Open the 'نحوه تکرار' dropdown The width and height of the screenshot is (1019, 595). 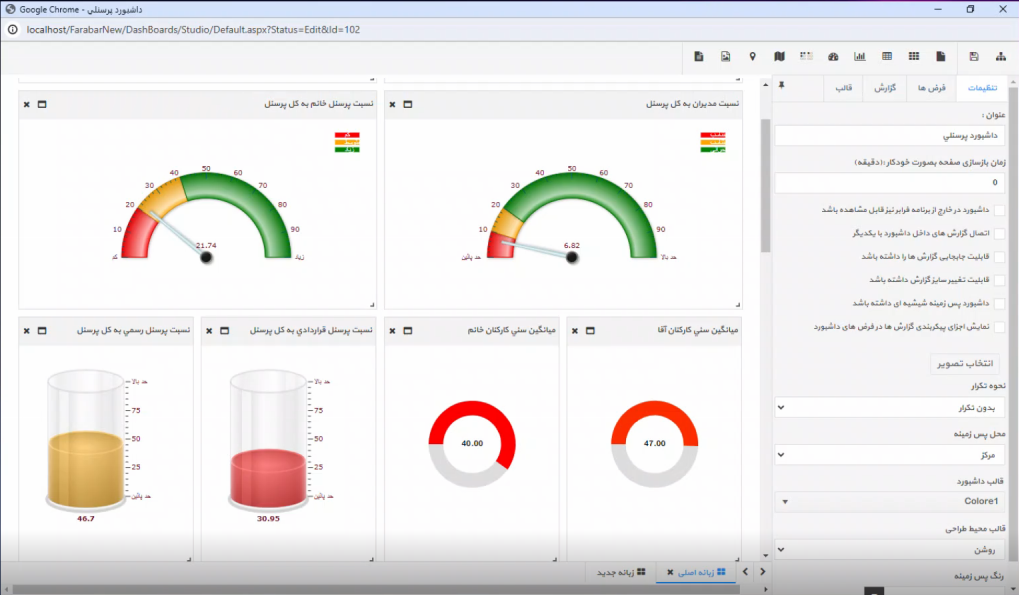click(889, 408)
